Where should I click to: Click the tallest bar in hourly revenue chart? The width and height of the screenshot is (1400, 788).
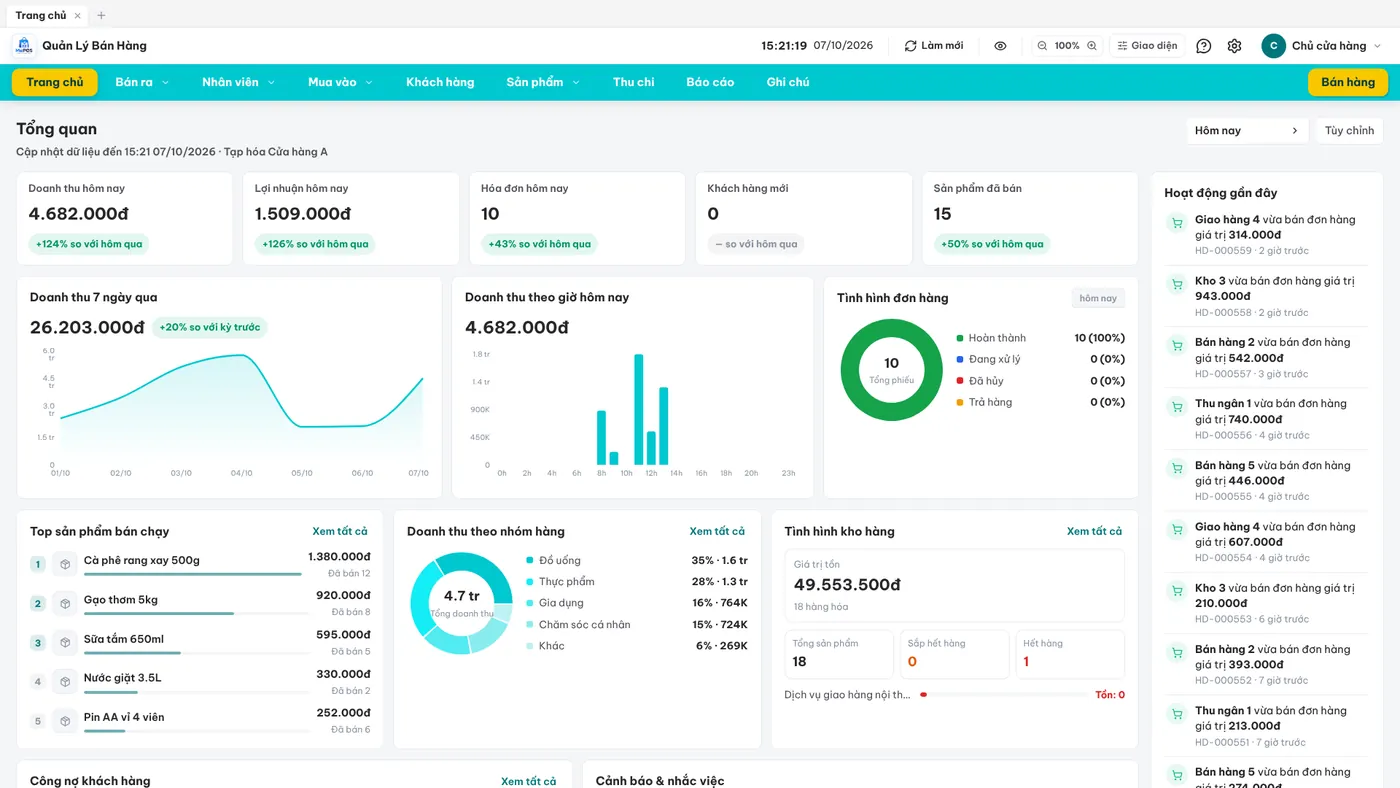(638, 409)
